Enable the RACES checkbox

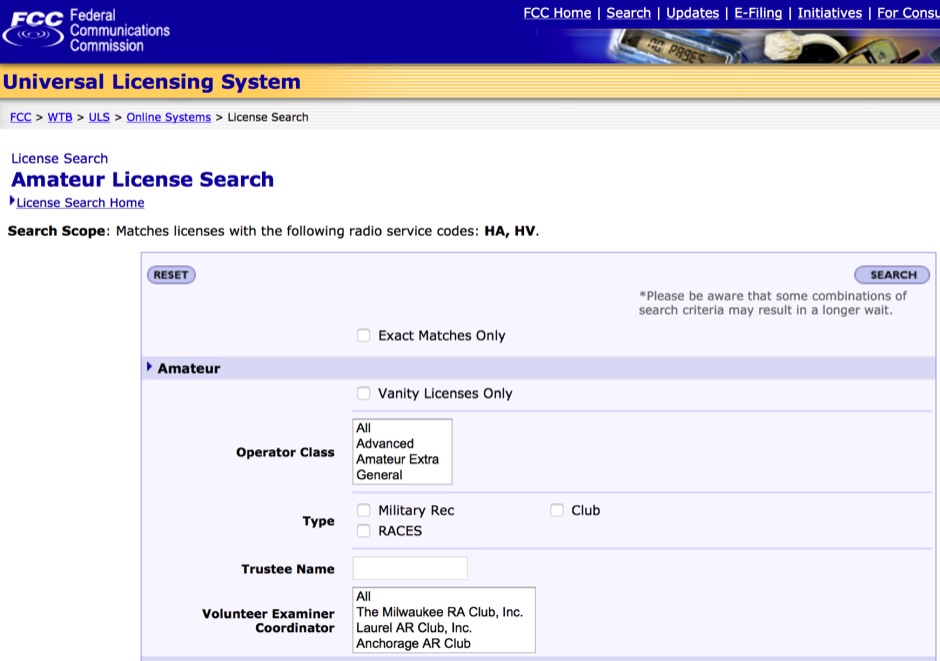(364, 531)
